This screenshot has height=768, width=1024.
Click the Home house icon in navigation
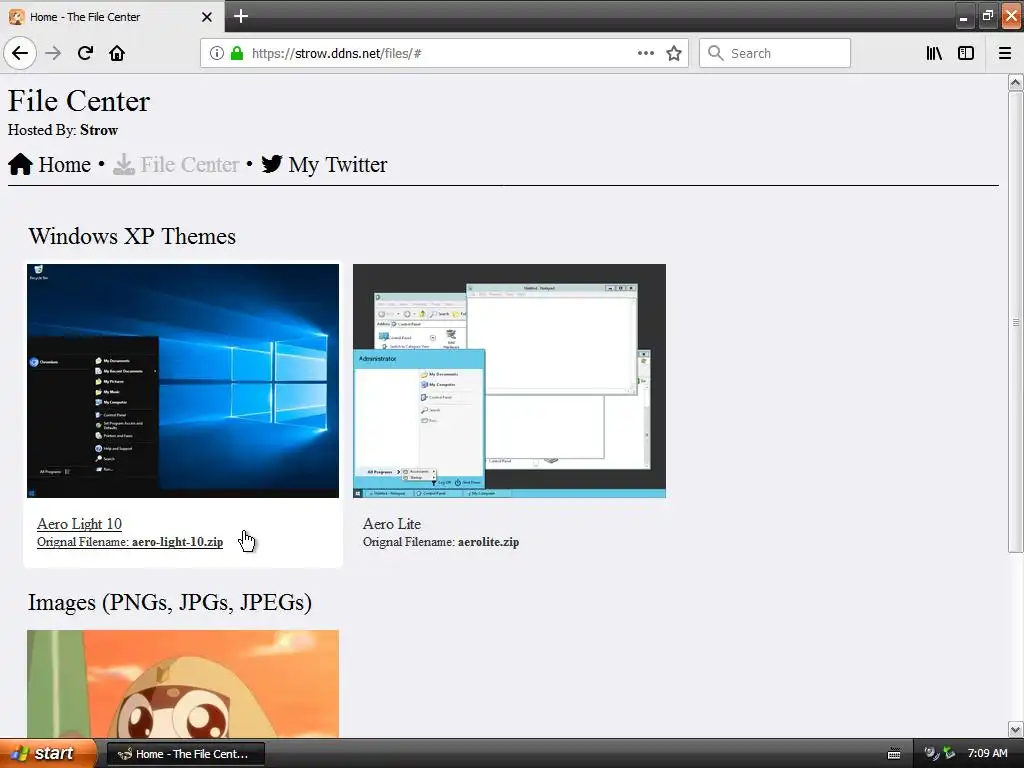(20, 164)
